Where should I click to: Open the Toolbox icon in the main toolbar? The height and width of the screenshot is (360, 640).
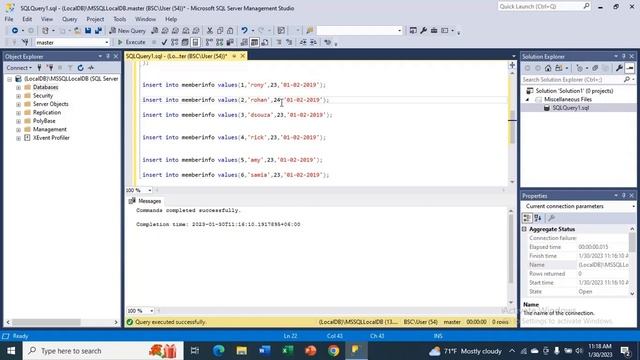click(434, 31)
